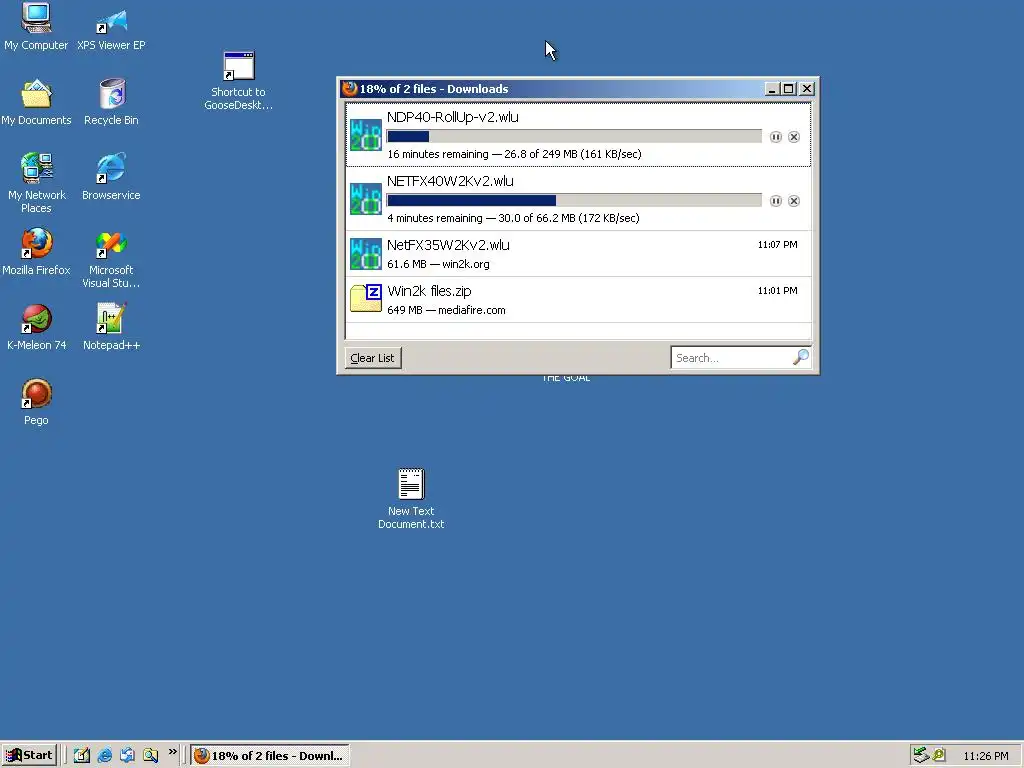Cancel the NETFX40W2Kv2.wlu download
The image size is (1024, 768).
click(793, 201)
